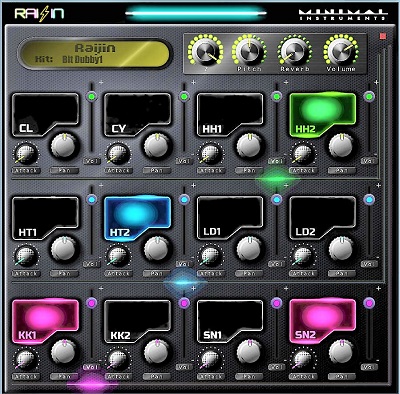The image size is (400, 394).
Task: Hit the HH1 hi-hat pad
Action: 230,114
